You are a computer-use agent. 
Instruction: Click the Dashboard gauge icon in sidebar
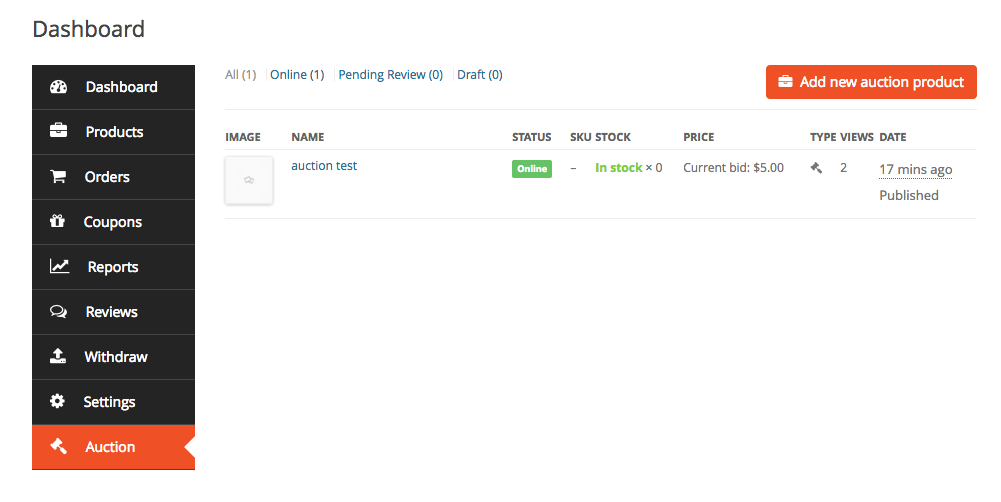58,87
